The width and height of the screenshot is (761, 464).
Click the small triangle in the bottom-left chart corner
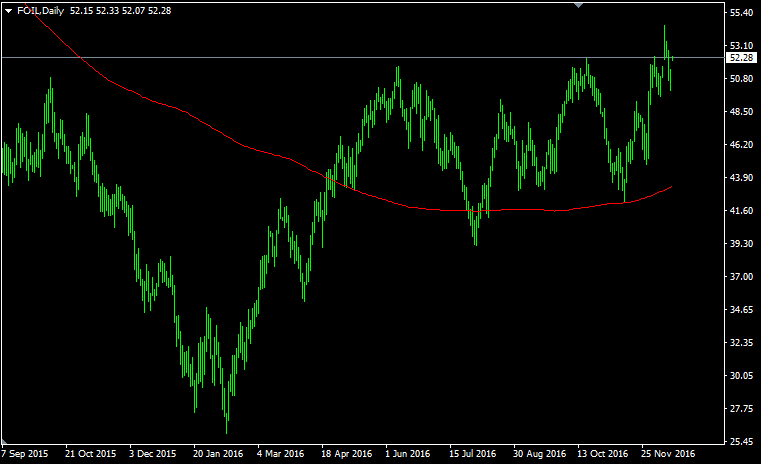(x=4, y=442)
